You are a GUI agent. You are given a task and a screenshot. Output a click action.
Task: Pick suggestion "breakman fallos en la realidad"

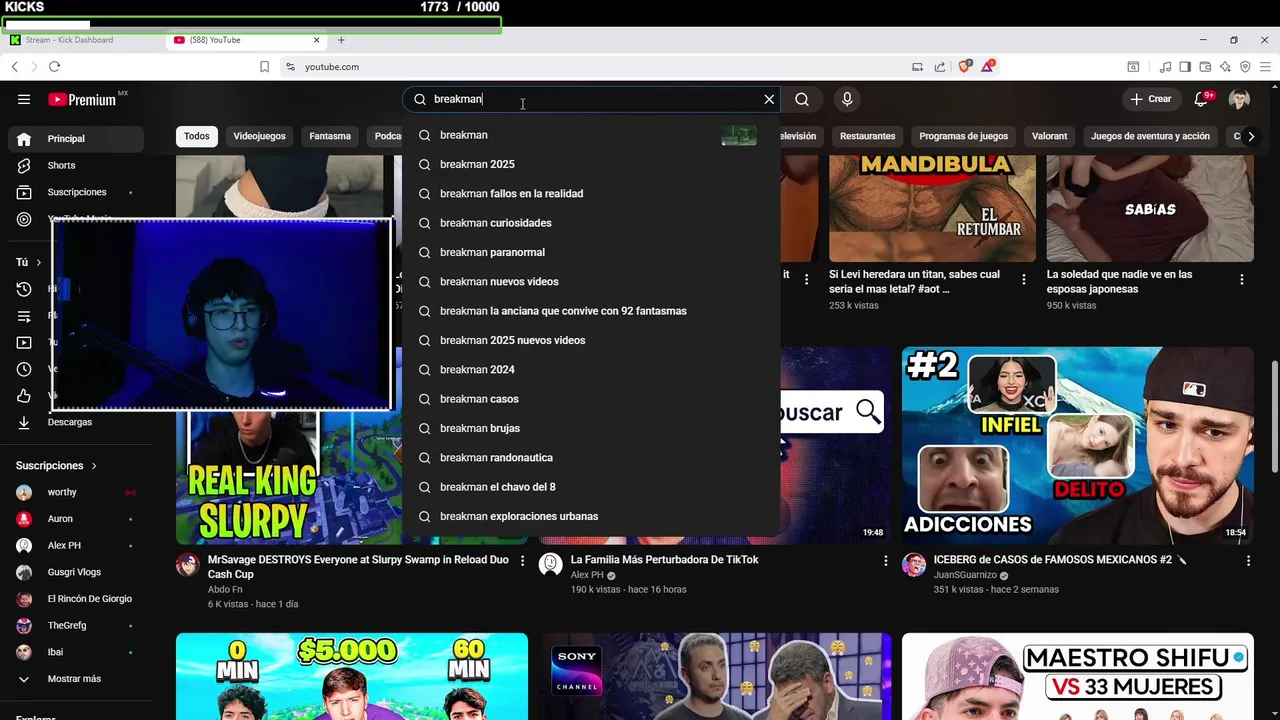591,194
